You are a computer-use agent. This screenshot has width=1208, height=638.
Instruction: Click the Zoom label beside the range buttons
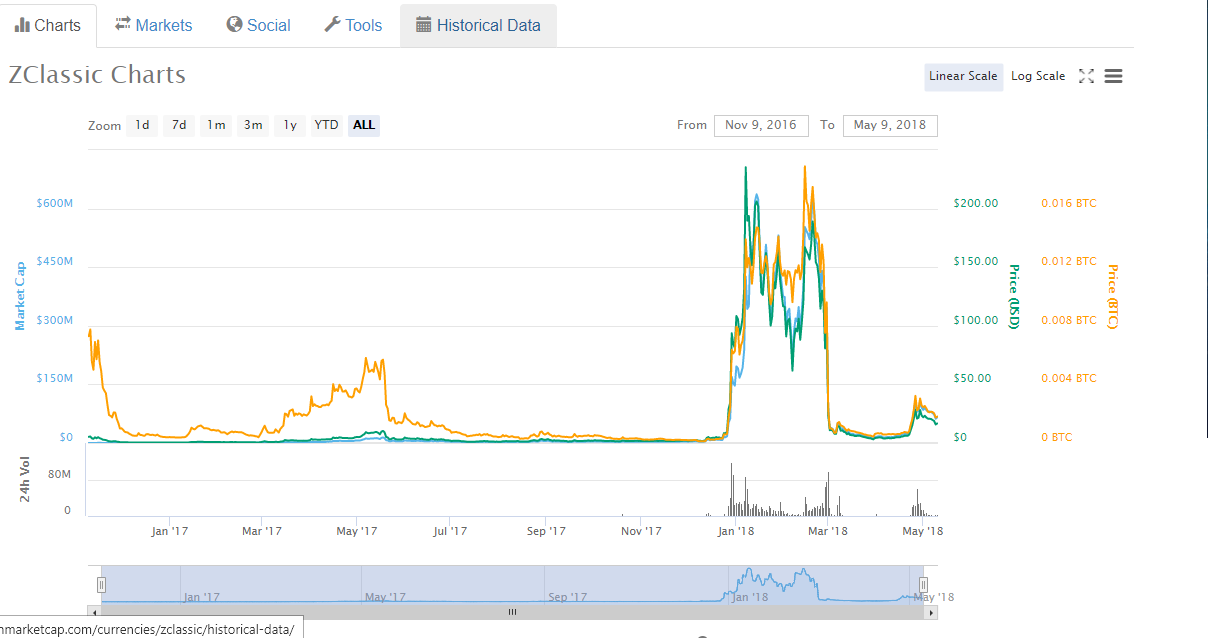pos(105,126)
